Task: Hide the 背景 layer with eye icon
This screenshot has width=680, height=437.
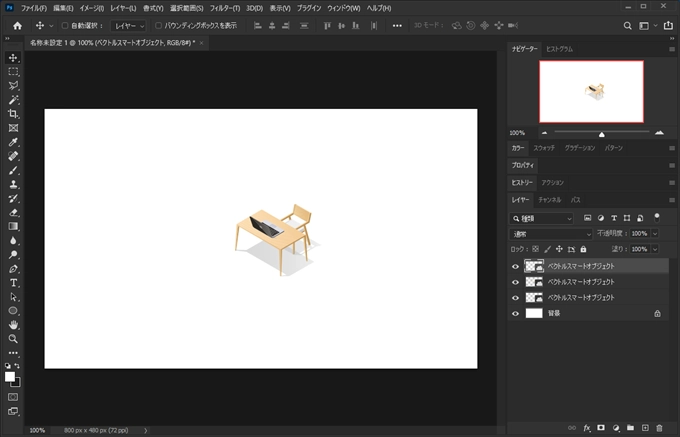Action: pyautogui.click(x=516, y=313)
